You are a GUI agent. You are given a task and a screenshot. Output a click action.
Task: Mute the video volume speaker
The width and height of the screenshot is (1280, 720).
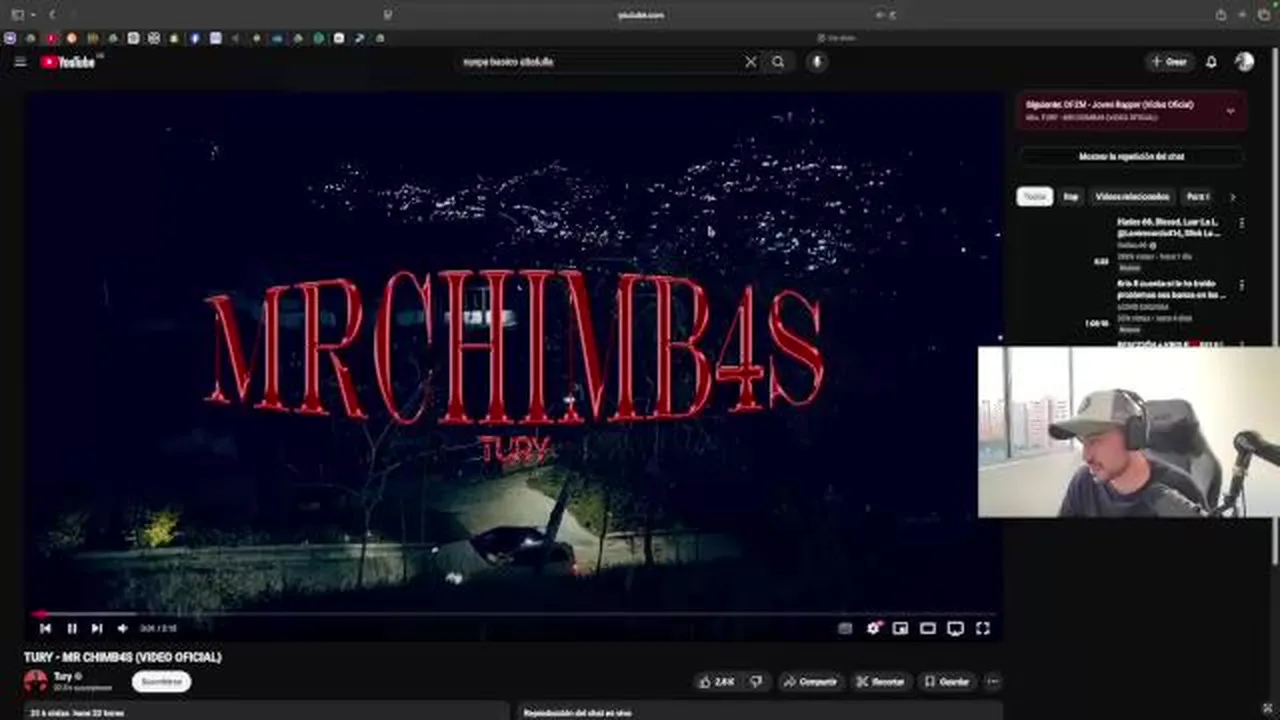pos(122,628)
